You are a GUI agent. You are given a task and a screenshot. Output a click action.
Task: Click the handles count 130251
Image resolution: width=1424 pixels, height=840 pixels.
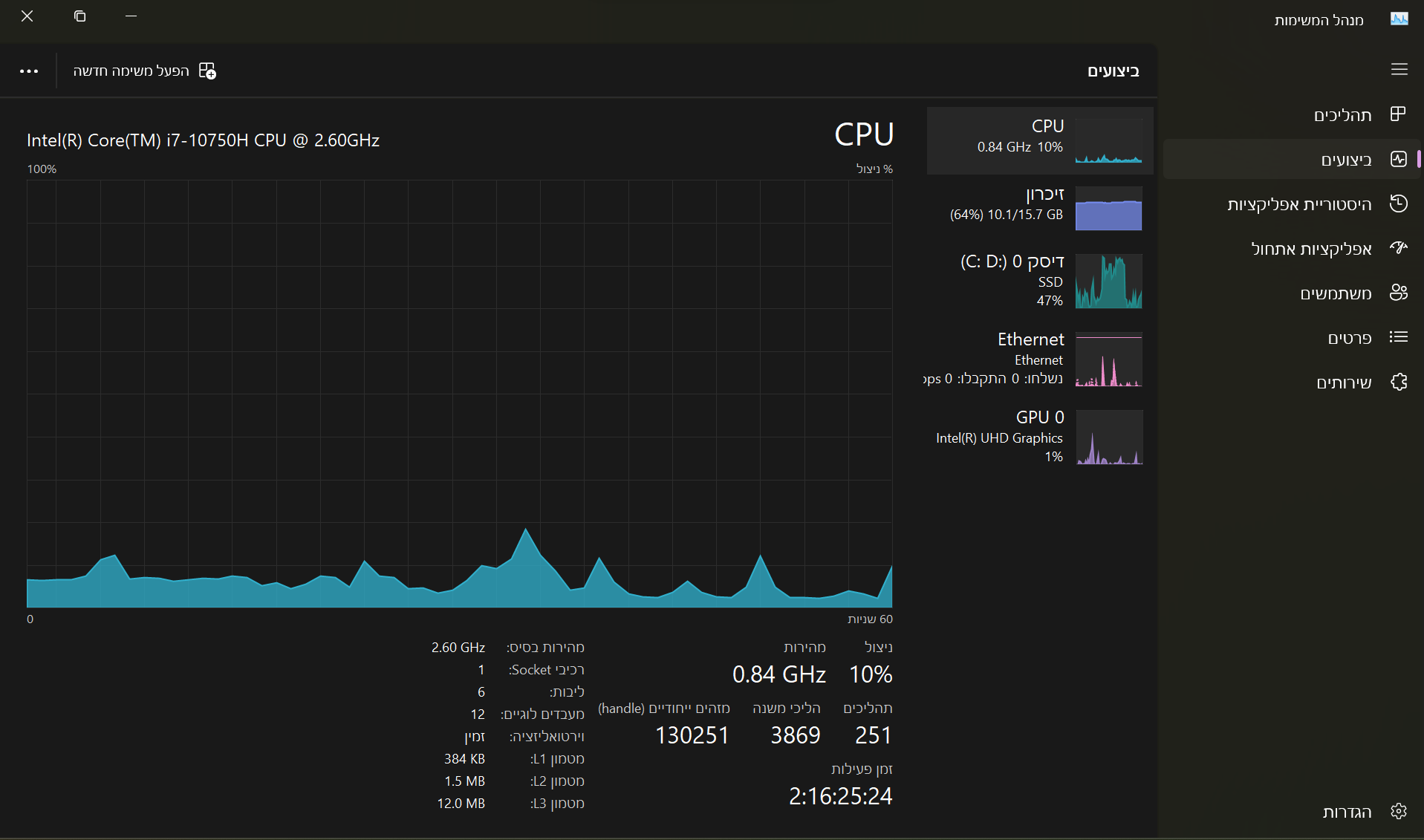(x=692, y=735)
